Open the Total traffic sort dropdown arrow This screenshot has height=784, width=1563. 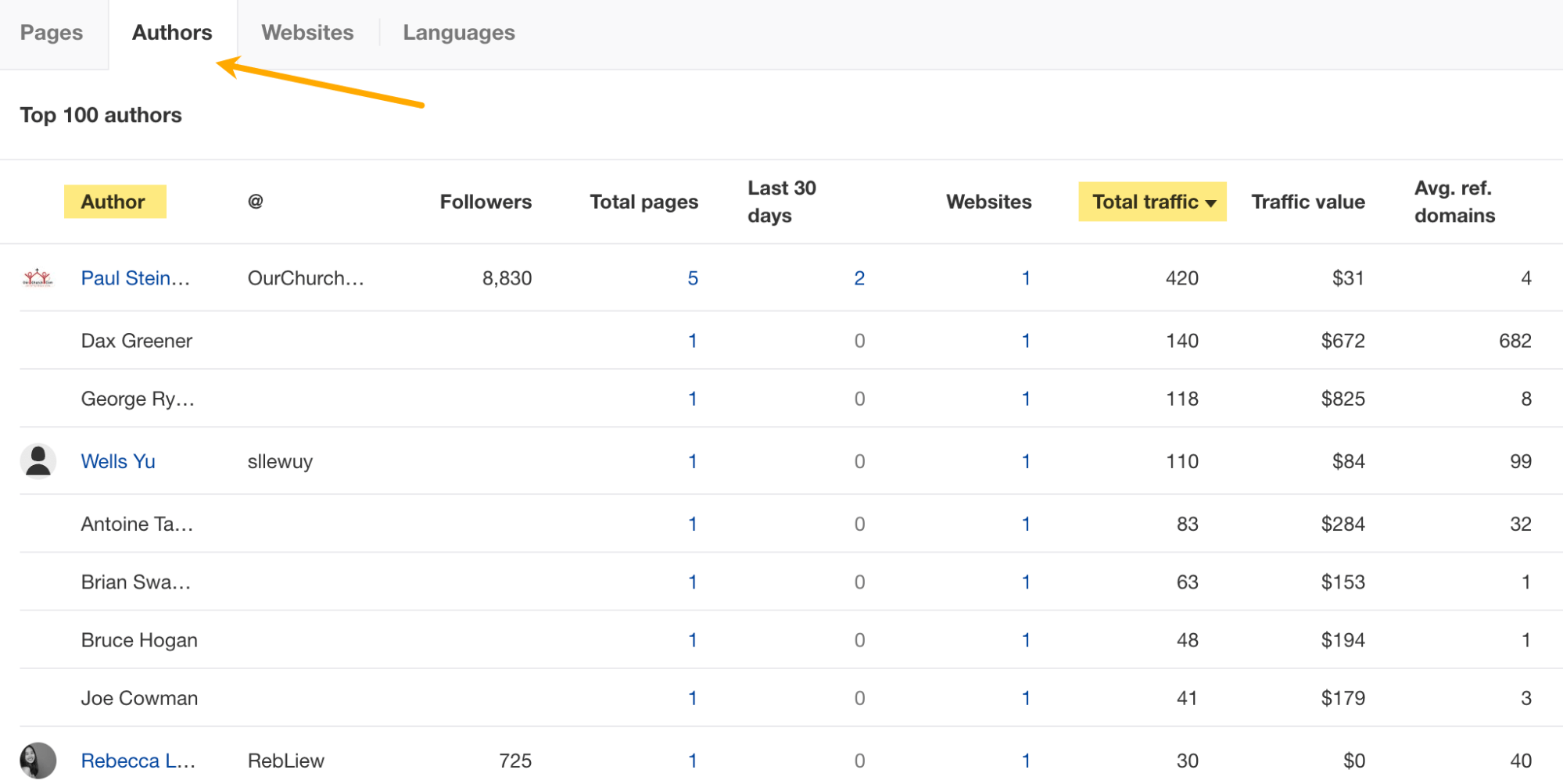[x=1211, y=202]
